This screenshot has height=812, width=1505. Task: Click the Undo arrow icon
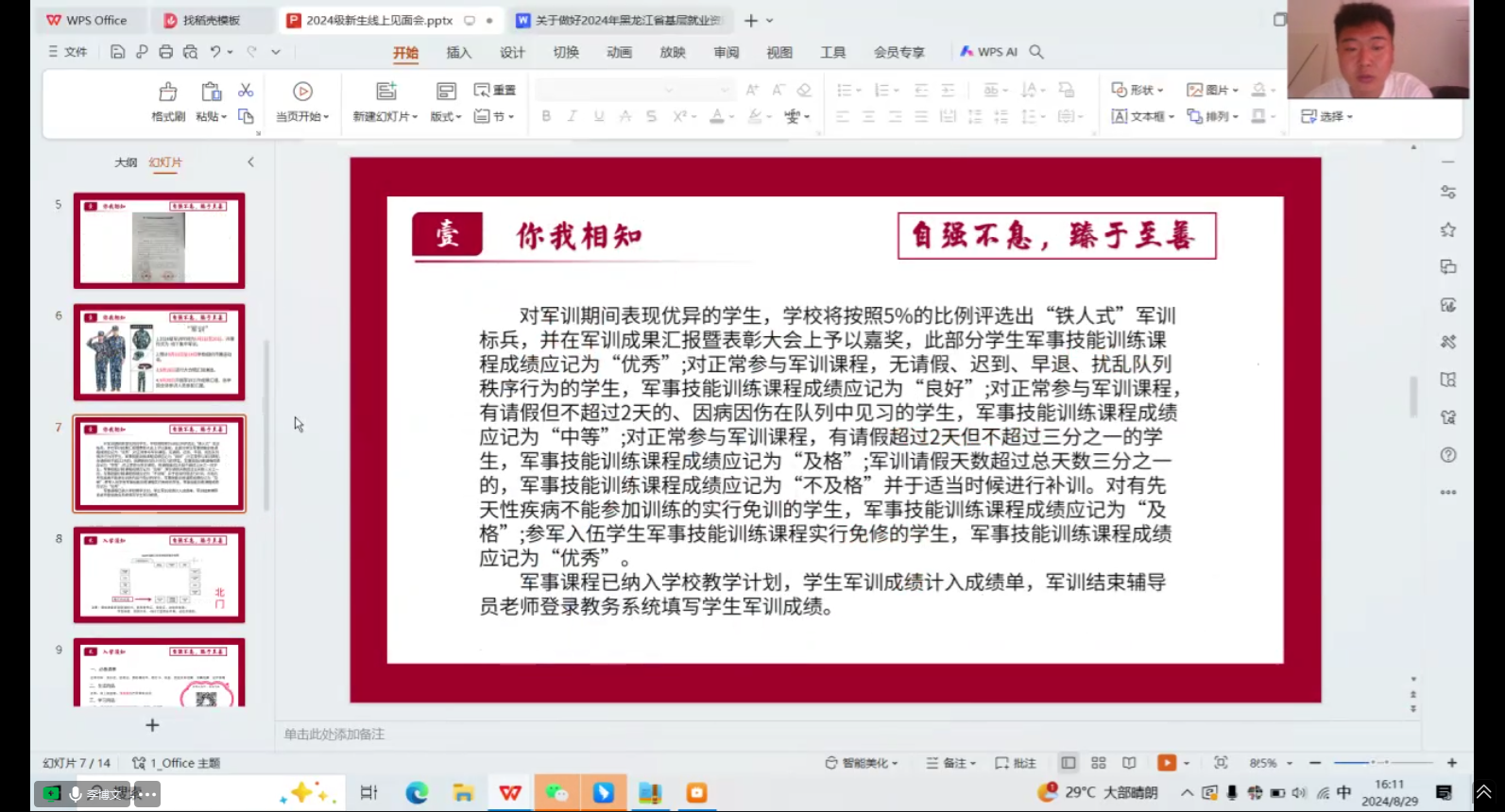tap(215, 52)
